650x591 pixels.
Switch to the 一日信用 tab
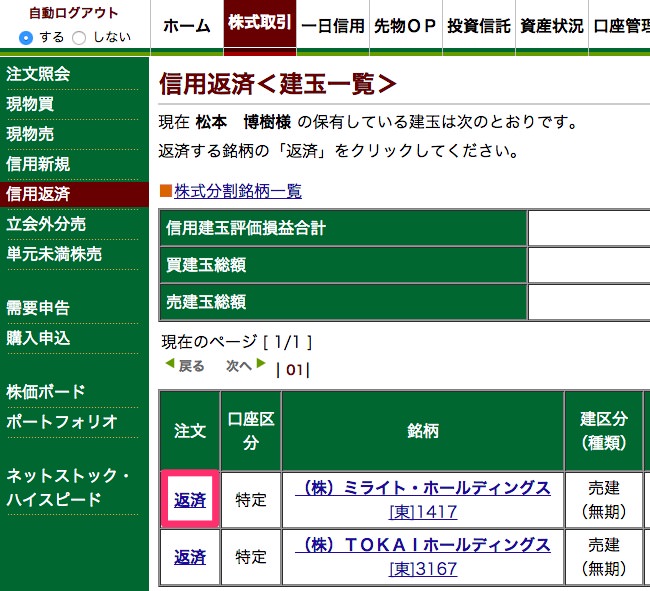click(333, 26)
